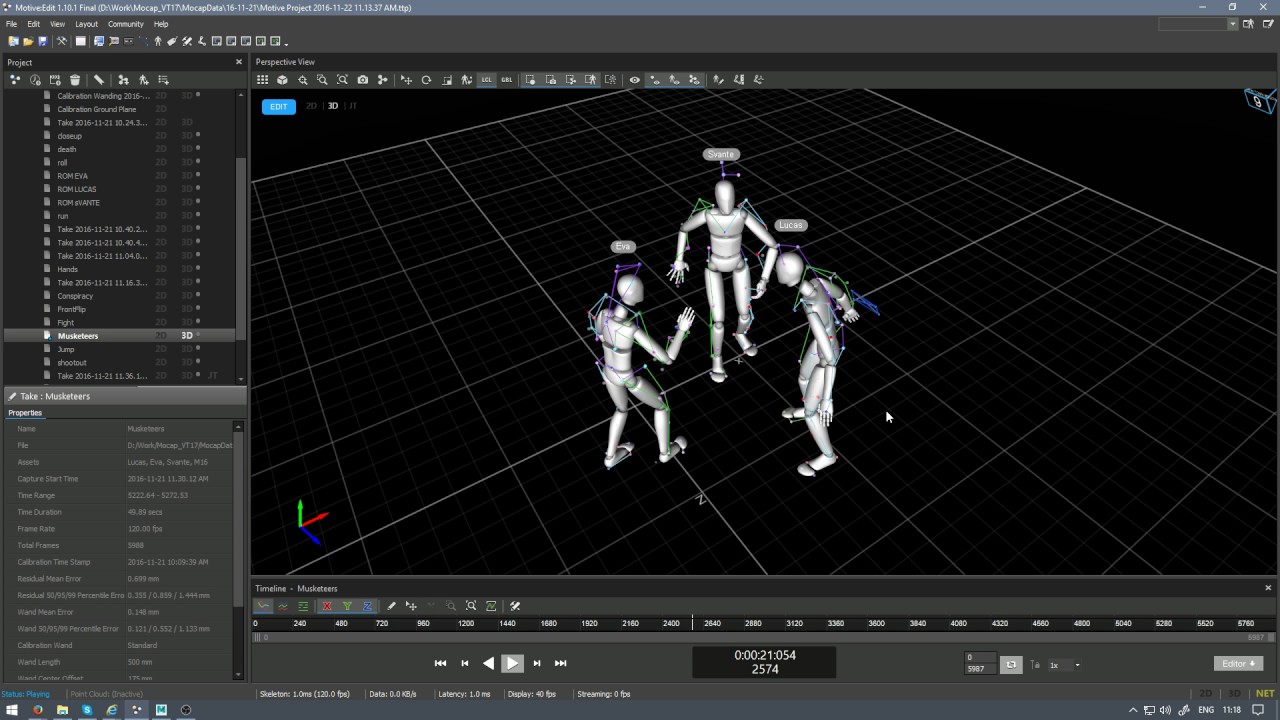Click frame 3600 on the timeline ruler
Image resolution: width=1280 pixels, height=720 pixels.
click(876, 623)
